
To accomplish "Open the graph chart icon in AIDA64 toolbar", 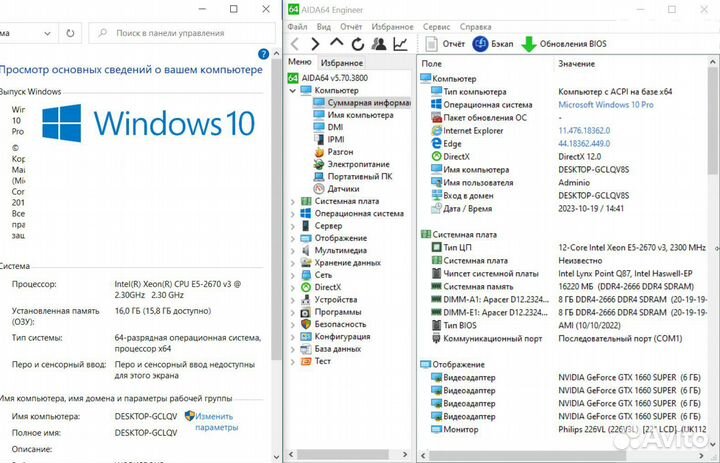I will coord(400,44).
